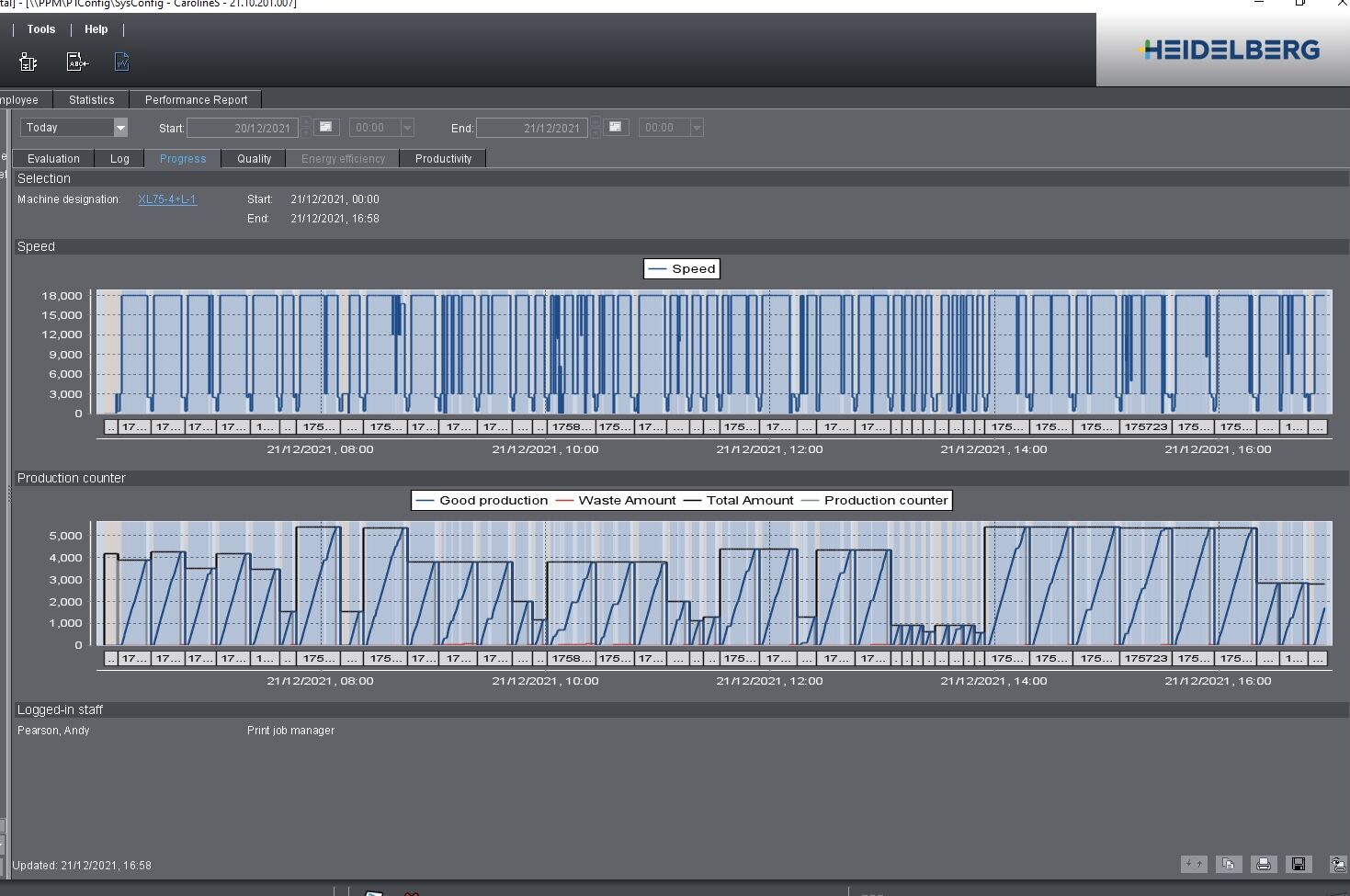Expand the Start time 00:00 dropdown

tap(407, 128)
